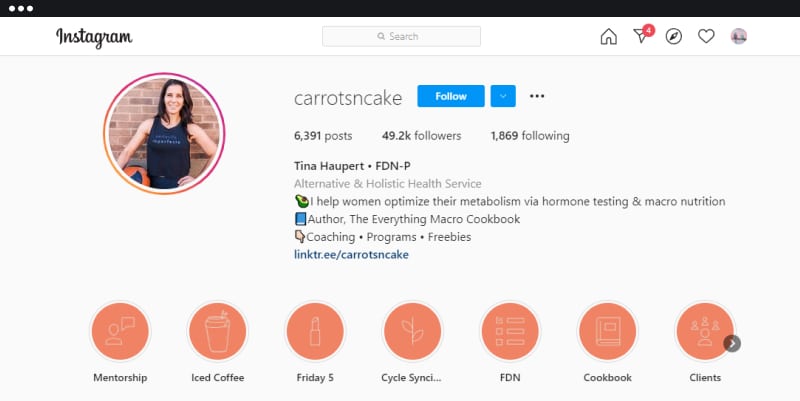Click into the Search field
This screenshot has width=800, height=401.
(x=402, y=36)
